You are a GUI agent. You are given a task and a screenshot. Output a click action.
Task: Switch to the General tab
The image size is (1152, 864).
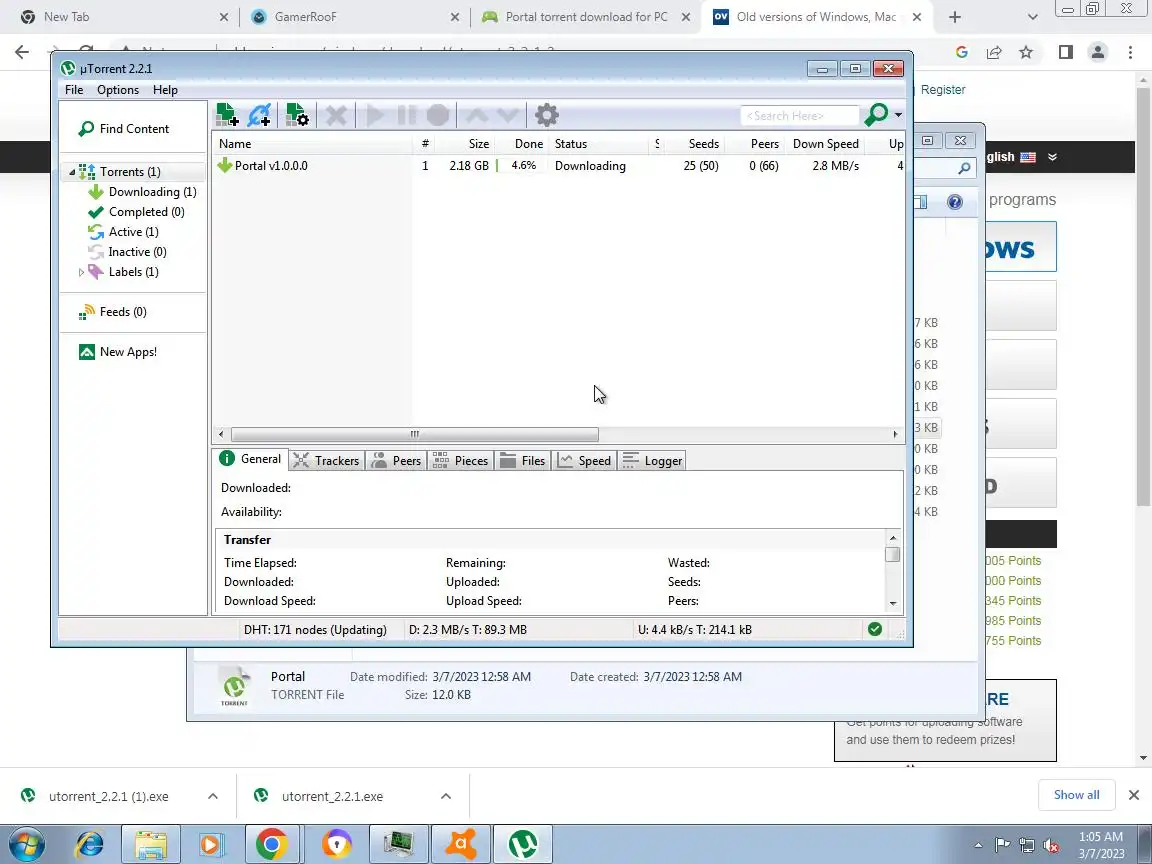pyautogui.click(x=251, y=459)
